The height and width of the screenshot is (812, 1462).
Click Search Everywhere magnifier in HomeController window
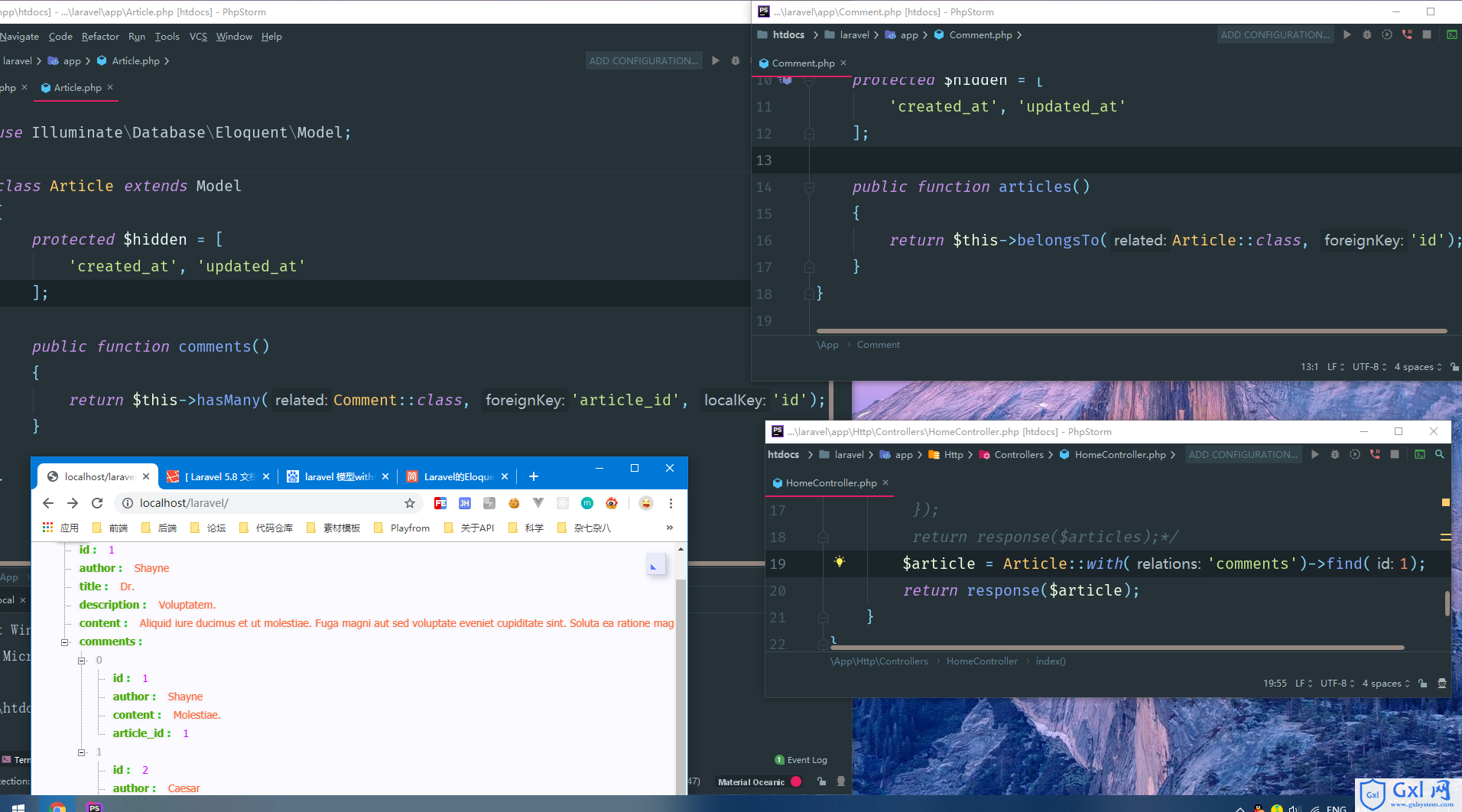(x=1439, y=454)
